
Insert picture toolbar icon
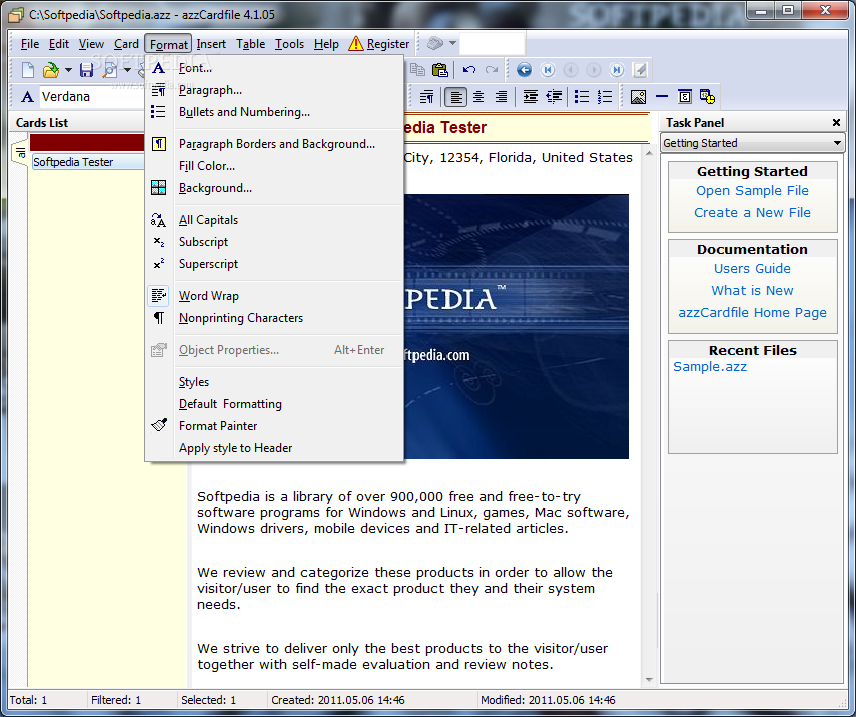(x=638, y=97)
